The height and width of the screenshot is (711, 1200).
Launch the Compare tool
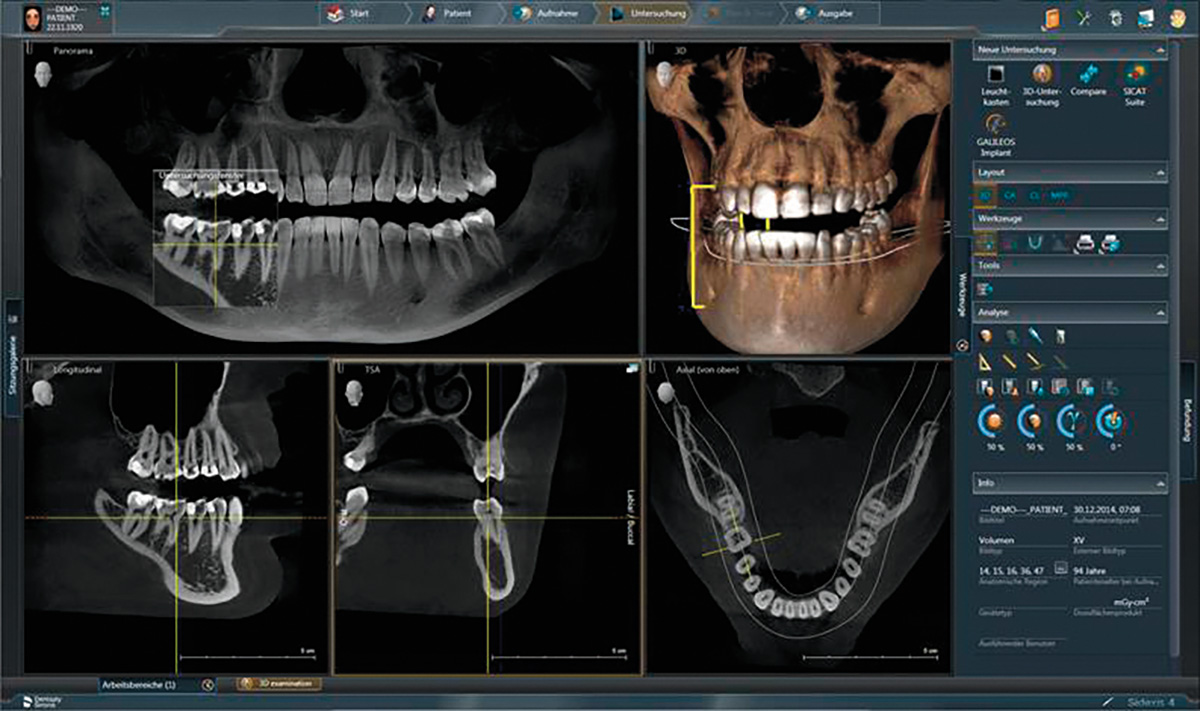(x=1088, y=76)
